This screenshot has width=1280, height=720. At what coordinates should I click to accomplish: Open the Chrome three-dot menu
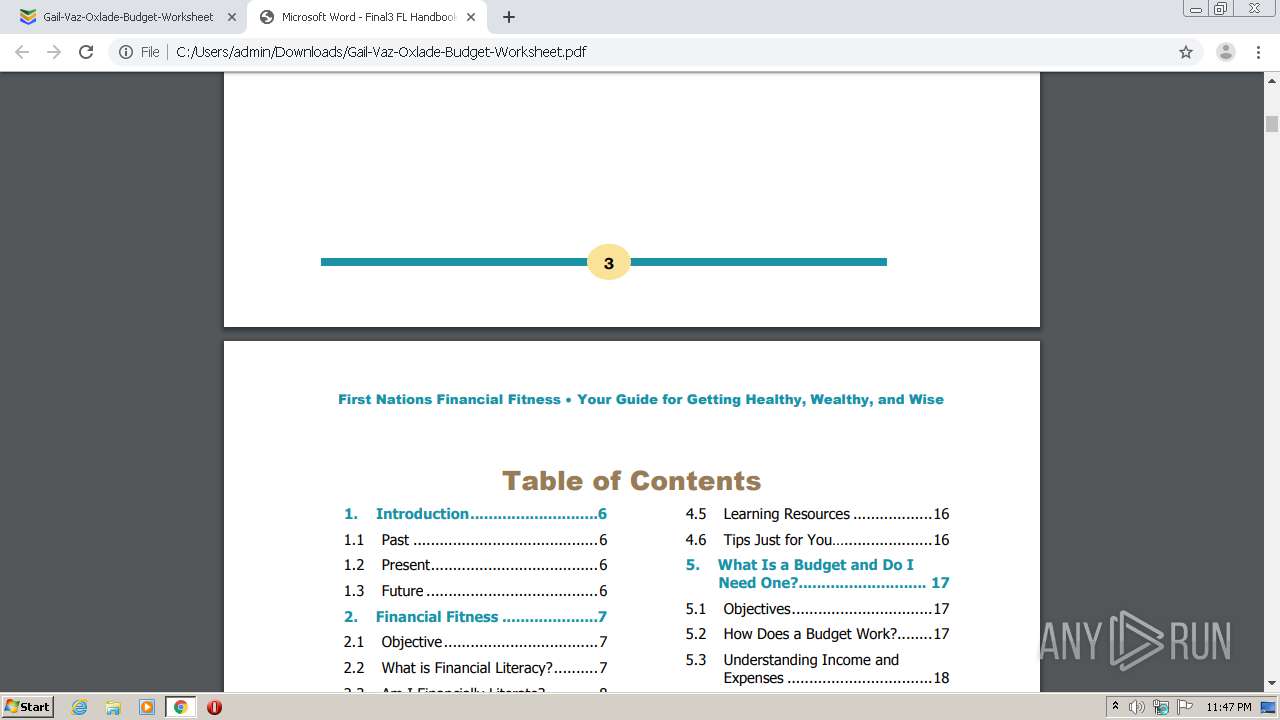click(1258, 52)
